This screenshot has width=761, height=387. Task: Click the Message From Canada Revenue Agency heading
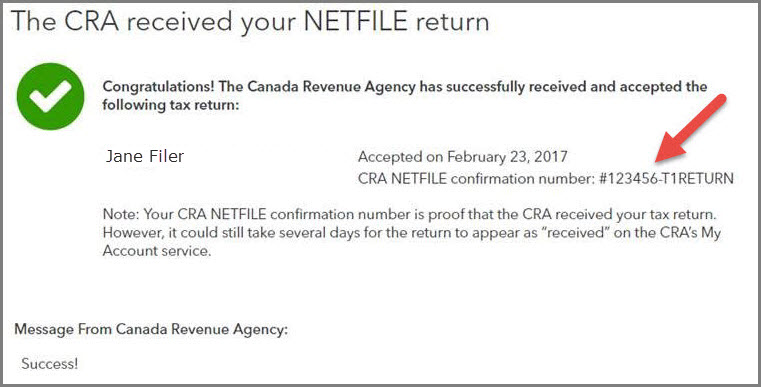tap(151, 329)
